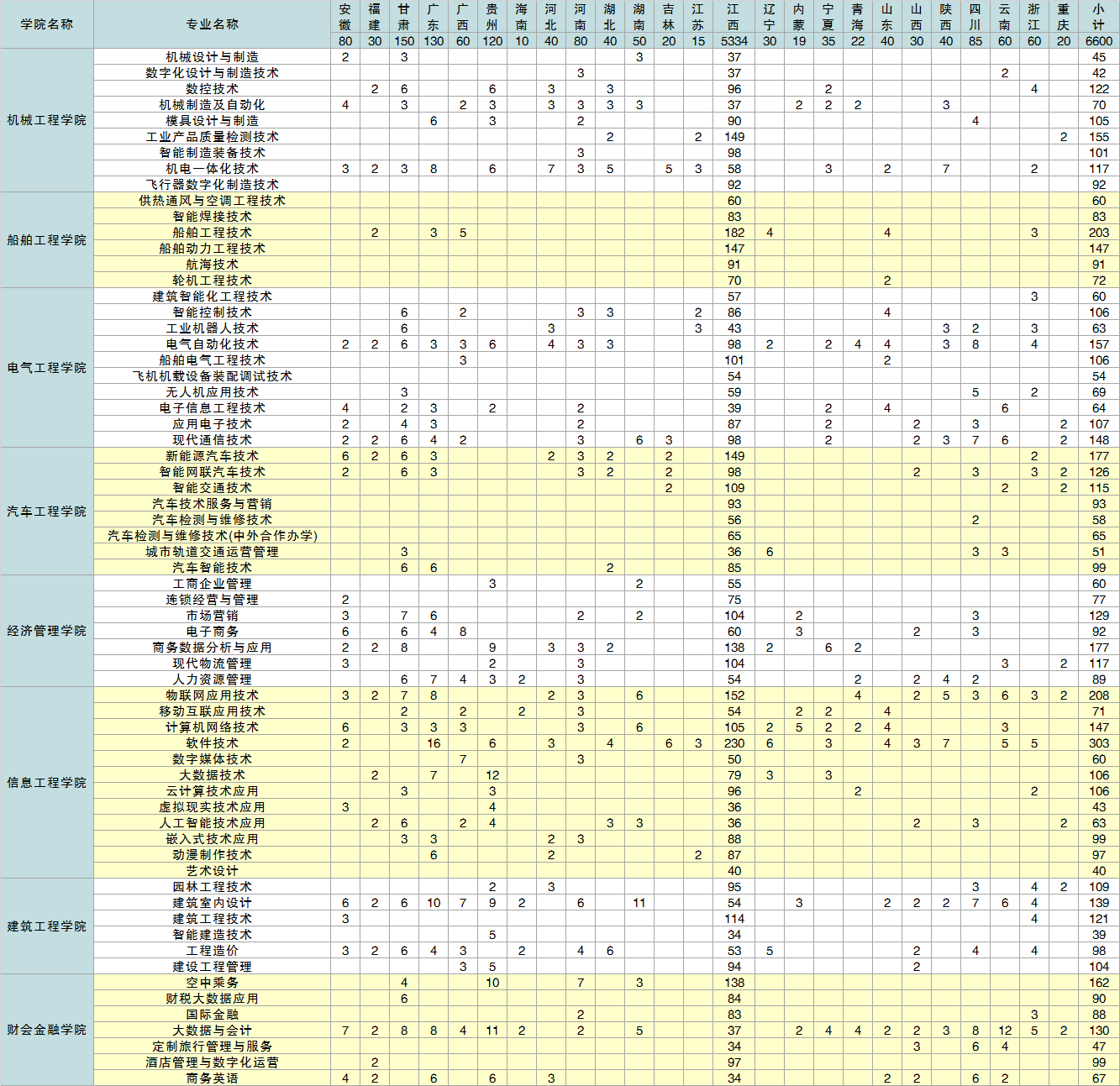1120x1086 pixels.
Task: Select the 智能焊接技术 cell
Action: (x=213, y=217)
